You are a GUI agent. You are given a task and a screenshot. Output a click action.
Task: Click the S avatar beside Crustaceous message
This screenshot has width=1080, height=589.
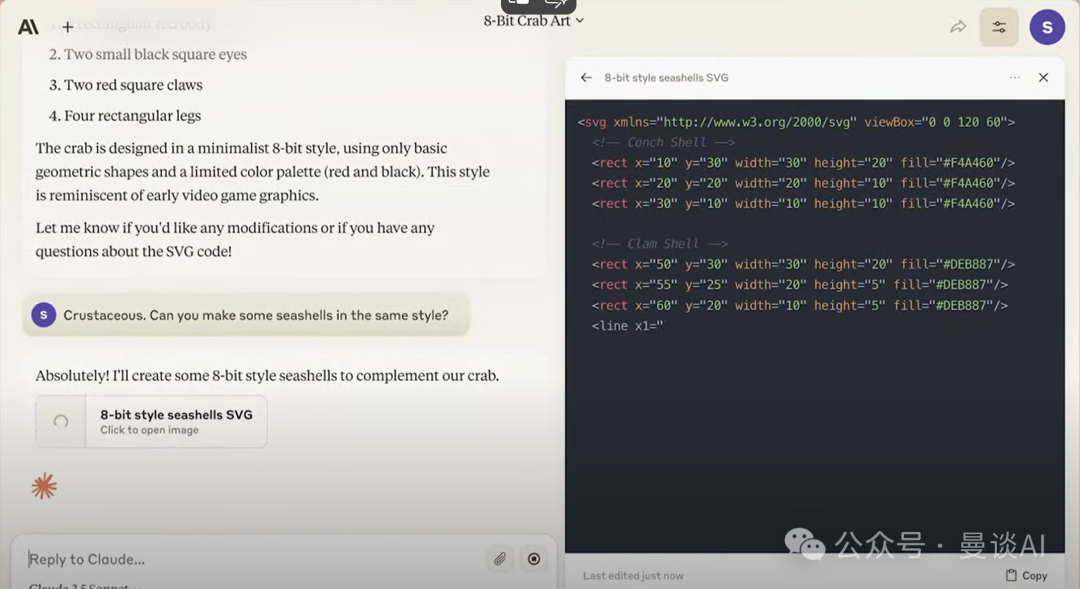coord(43,315)
